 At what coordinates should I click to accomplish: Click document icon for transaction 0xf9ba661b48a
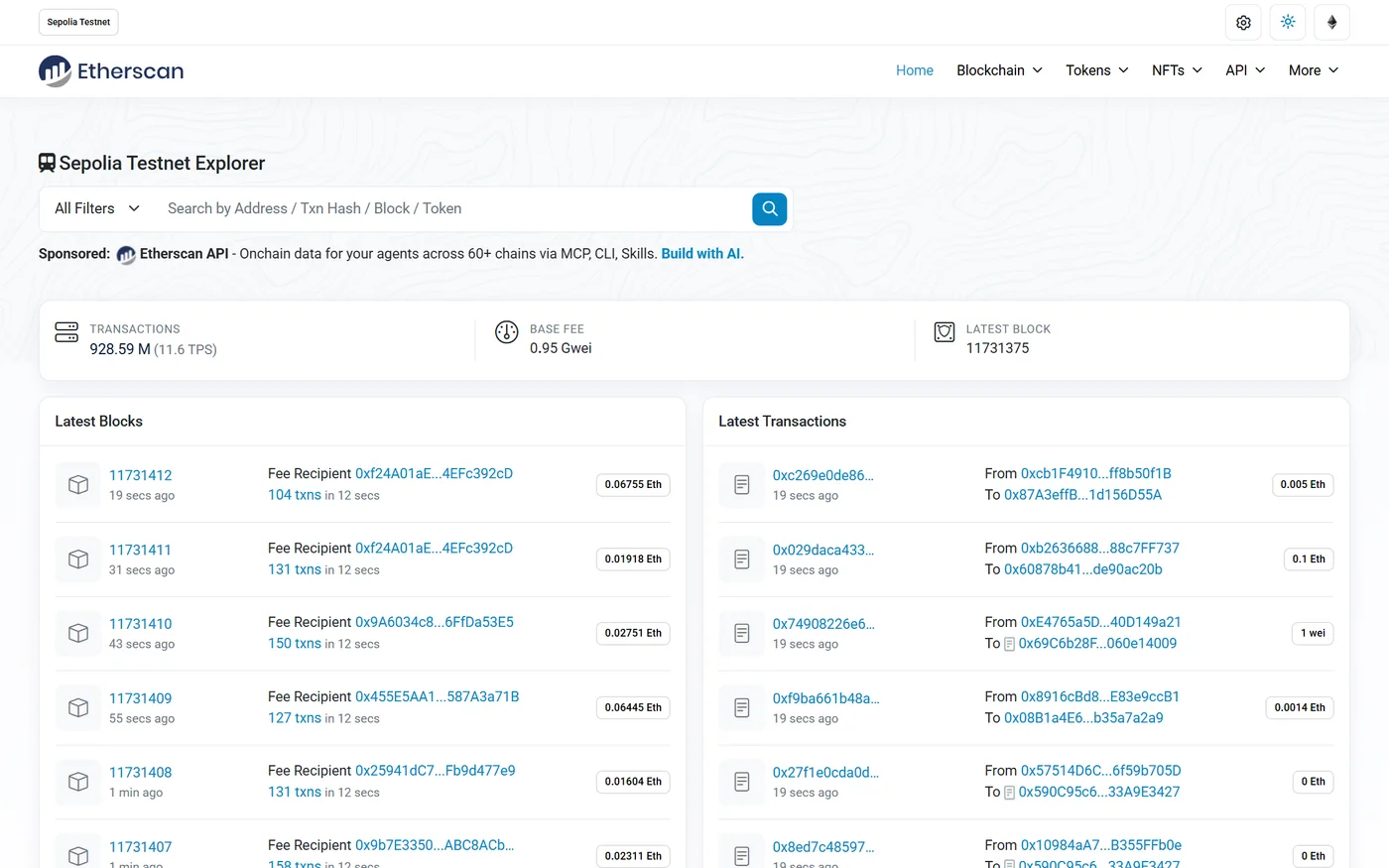pyautogui.click(x=742, y=707)
